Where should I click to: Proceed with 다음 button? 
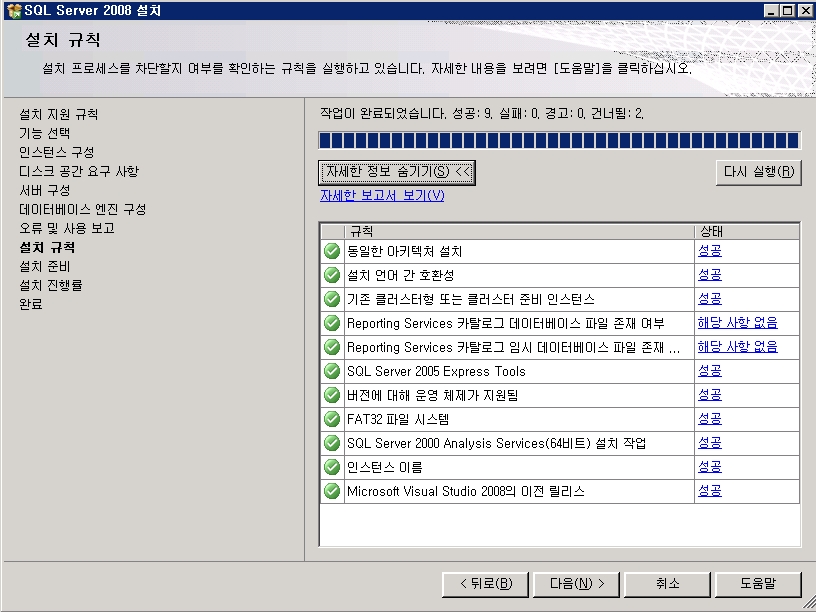pyautogui.click(x=577, y=584)
